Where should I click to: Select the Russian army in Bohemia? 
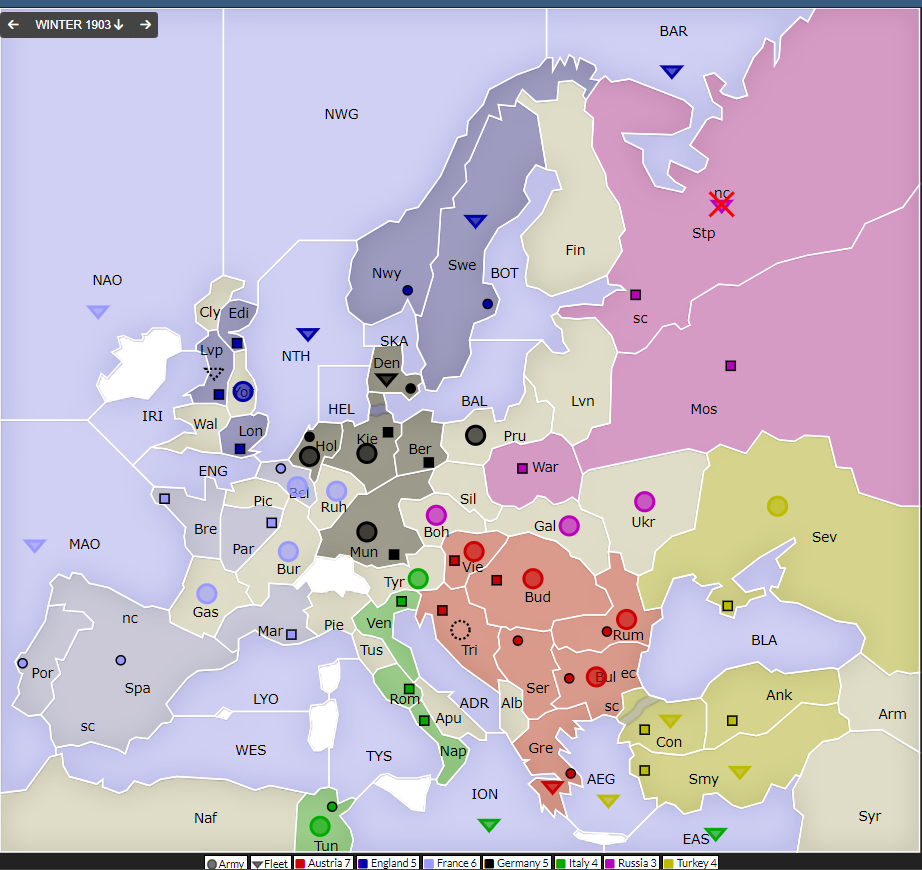tap(436, 515)
